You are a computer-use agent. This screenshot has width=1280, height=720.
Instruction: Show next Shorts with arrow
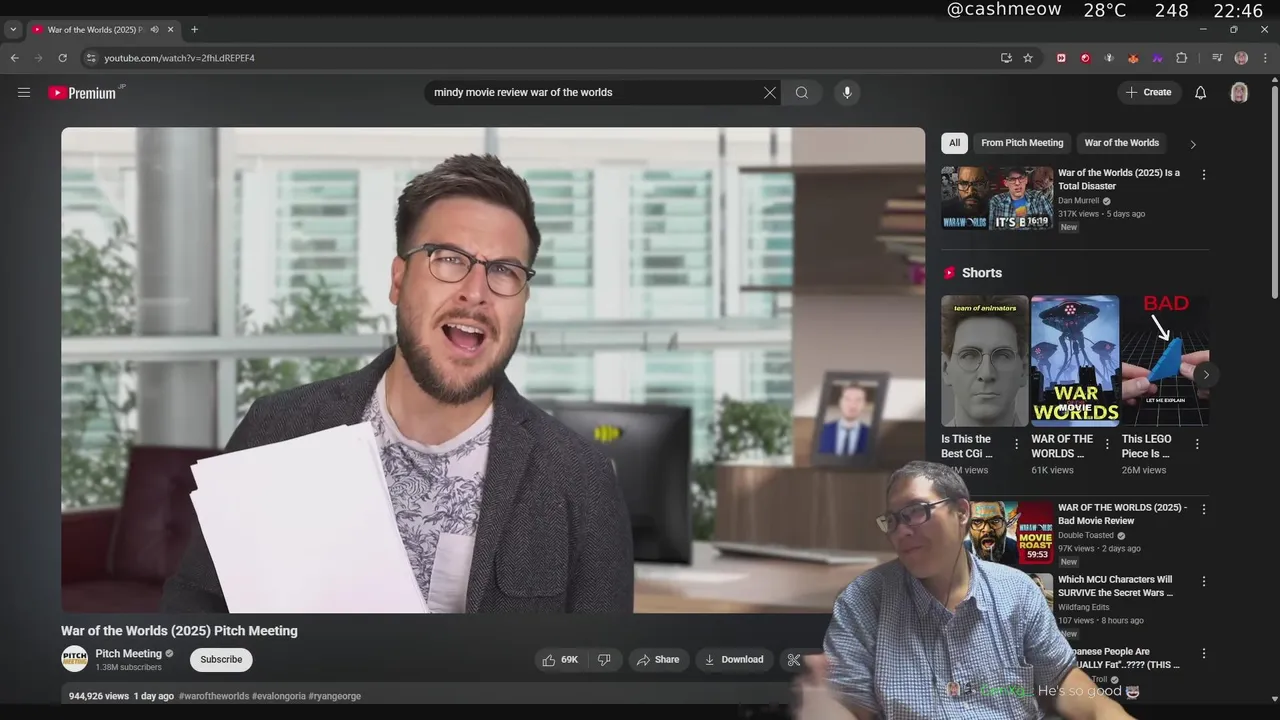click(x=1206, y=375)
